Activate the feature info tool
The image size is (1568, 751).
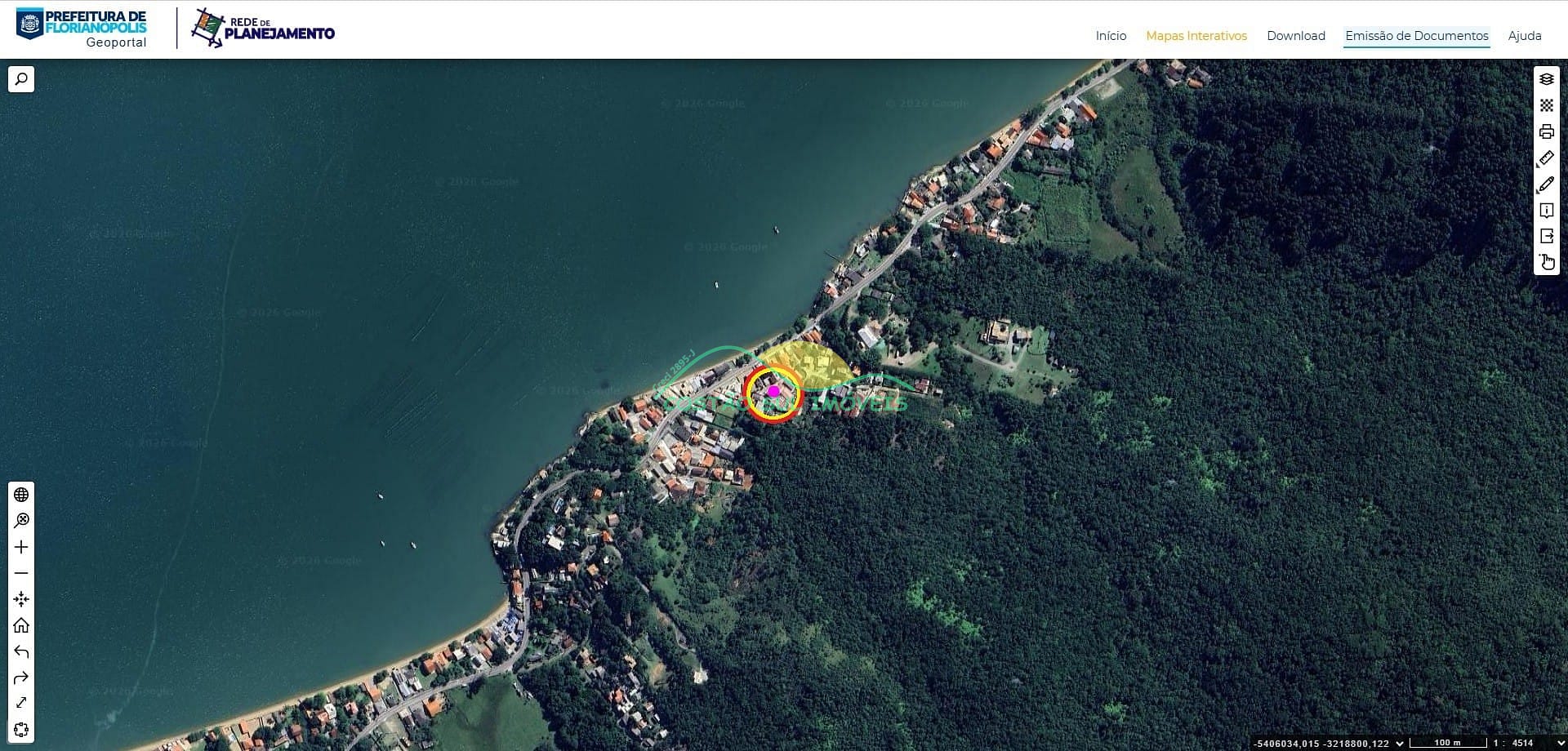tap(1546, 211)
